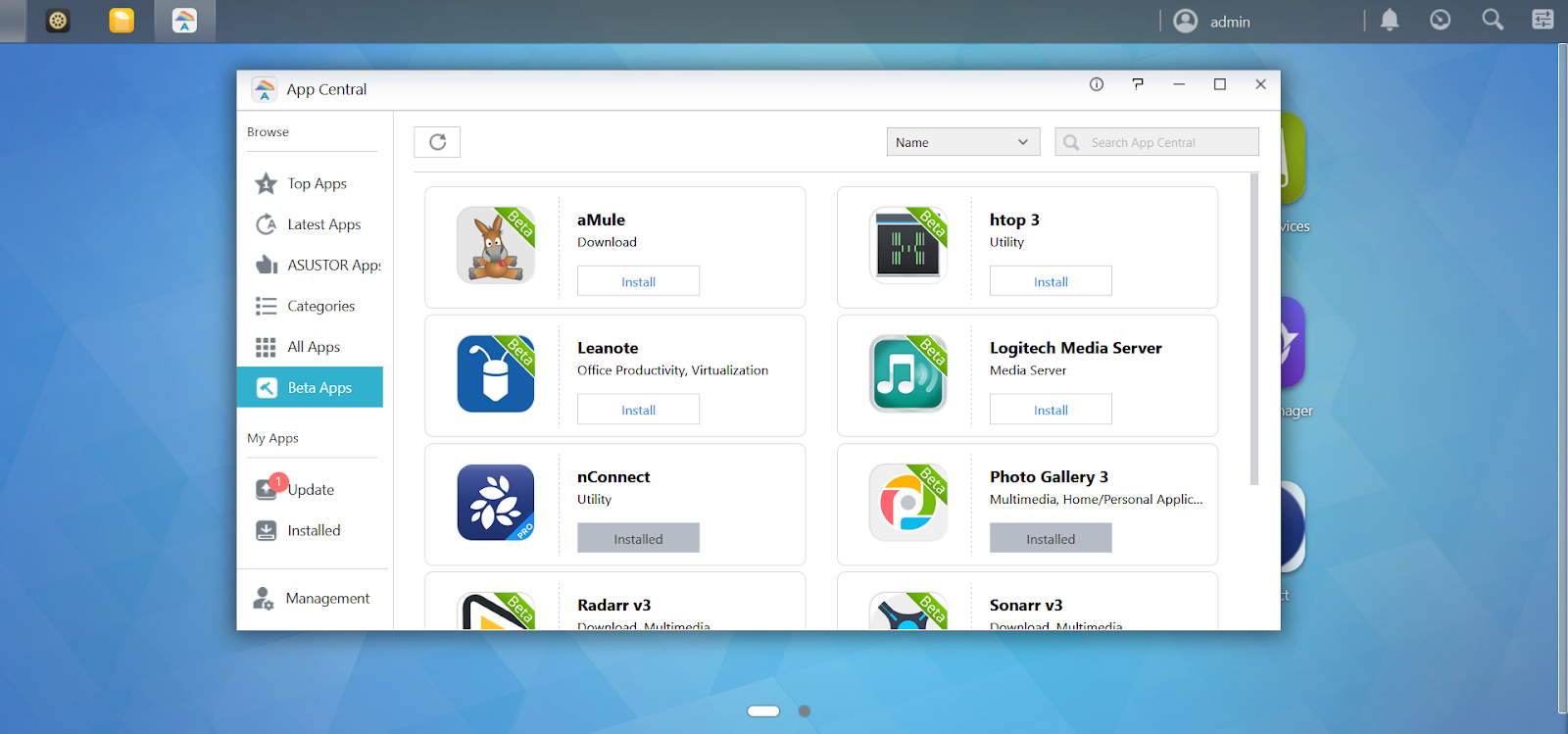Switch to second desktop page dot
The height and width of the screenshot is (734, 1568).
click(805, 711)
